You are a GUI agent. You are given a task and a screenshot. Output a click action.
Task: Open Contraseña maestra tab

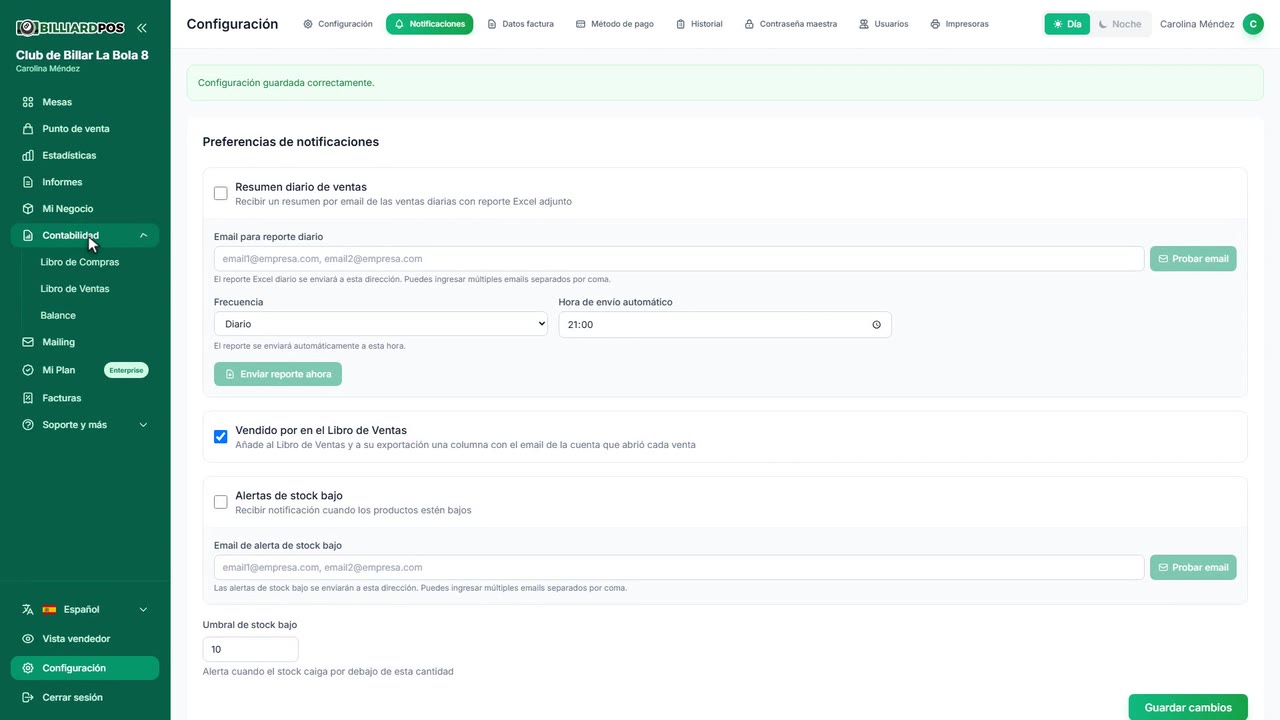(791, 24)
